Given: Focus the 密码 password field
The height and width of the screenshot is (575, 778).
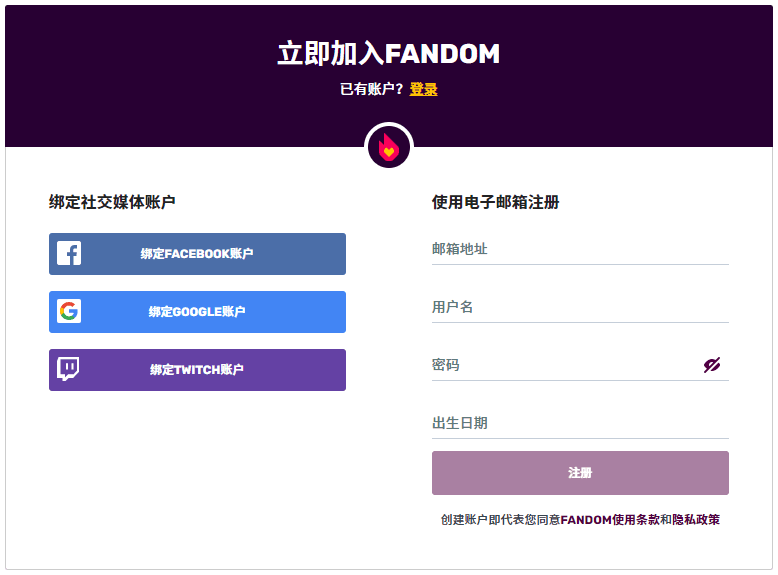Looking at the screenshot, I should pos(560,365).
